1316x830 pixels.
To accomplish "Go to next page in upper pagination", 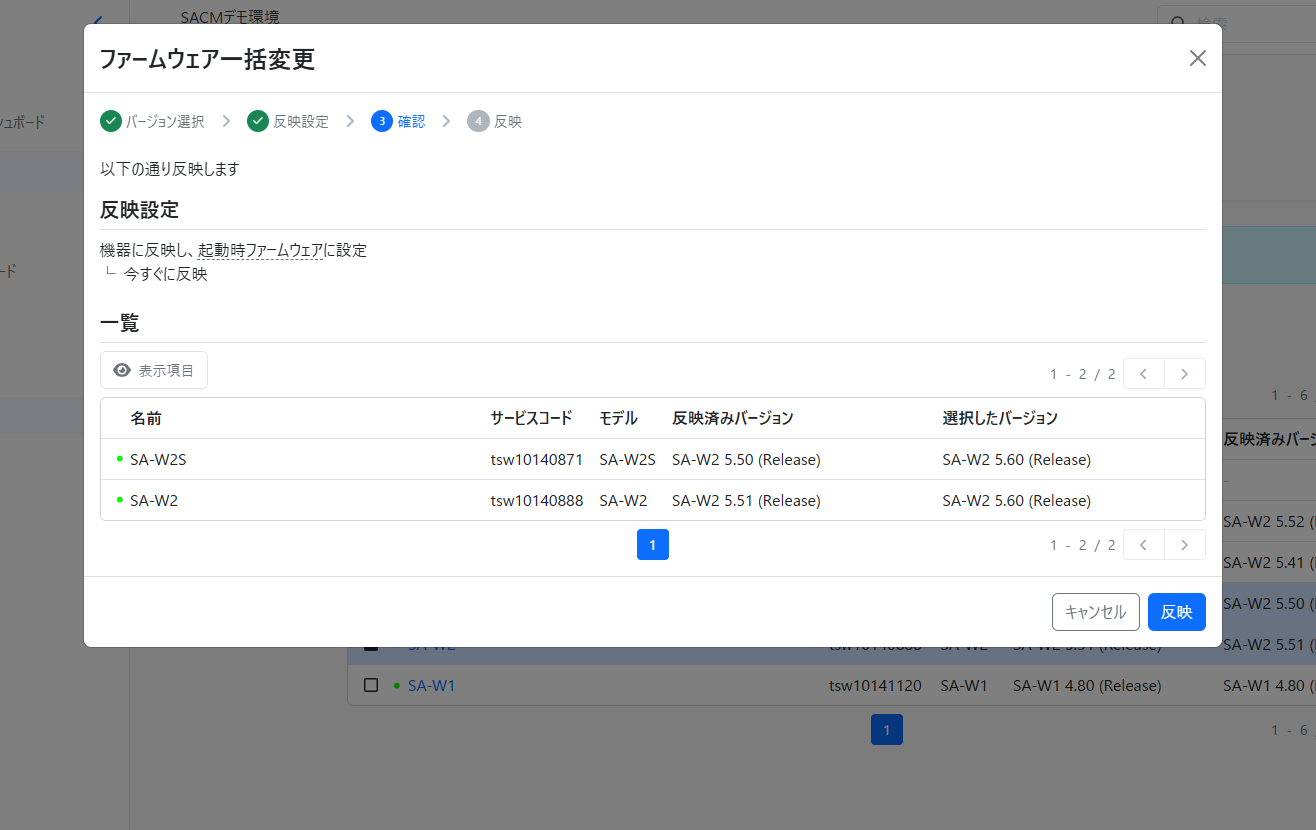I will click(x=1185, y=374).
